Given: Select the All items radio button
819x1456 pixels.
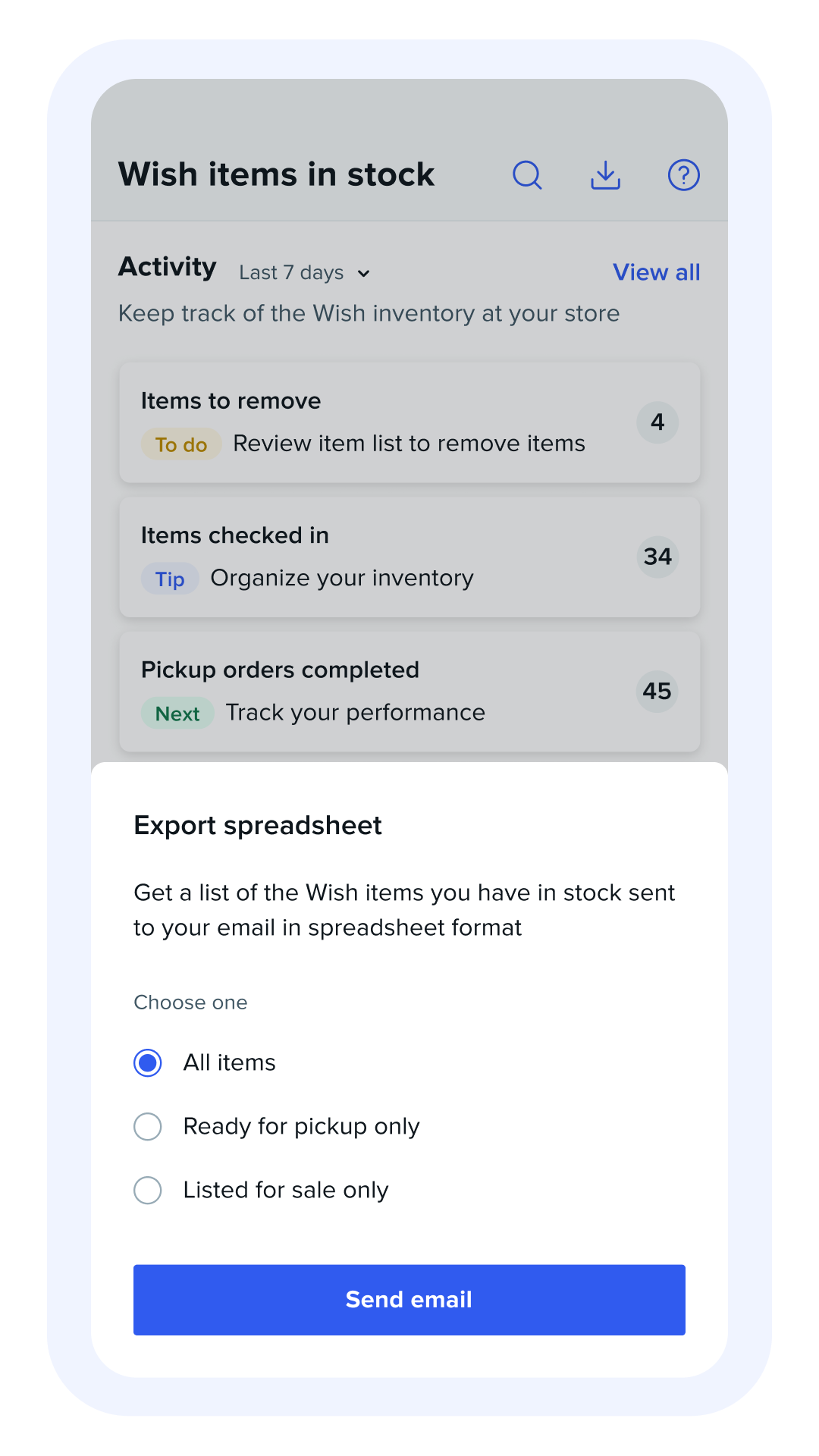Looking at the screenshot, I should pyautogui.click(x=148, y=1063).
